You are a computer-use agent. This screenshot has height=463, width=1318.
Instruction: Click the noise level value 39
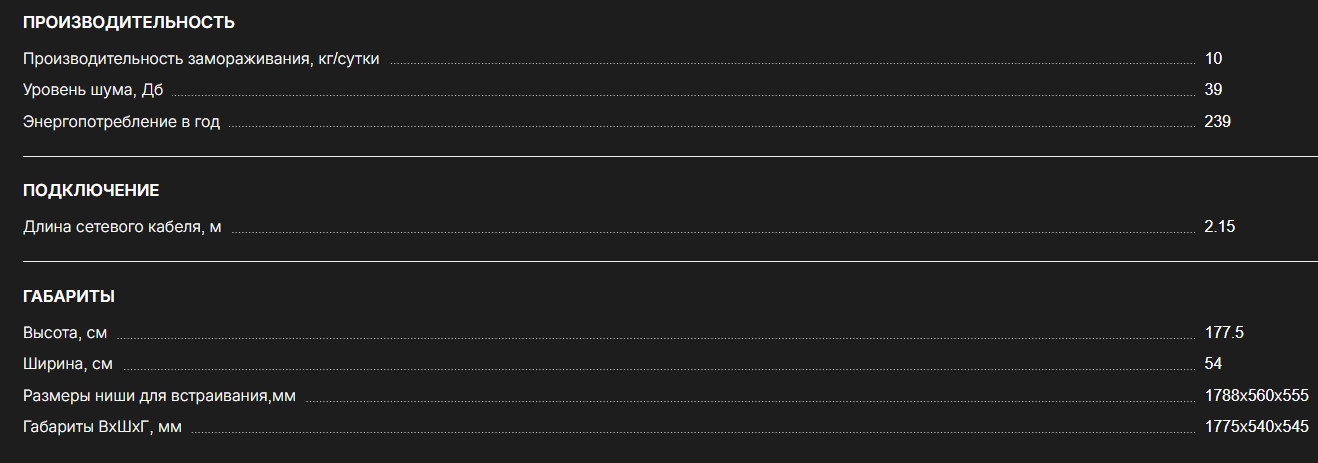coord(1213,90)
